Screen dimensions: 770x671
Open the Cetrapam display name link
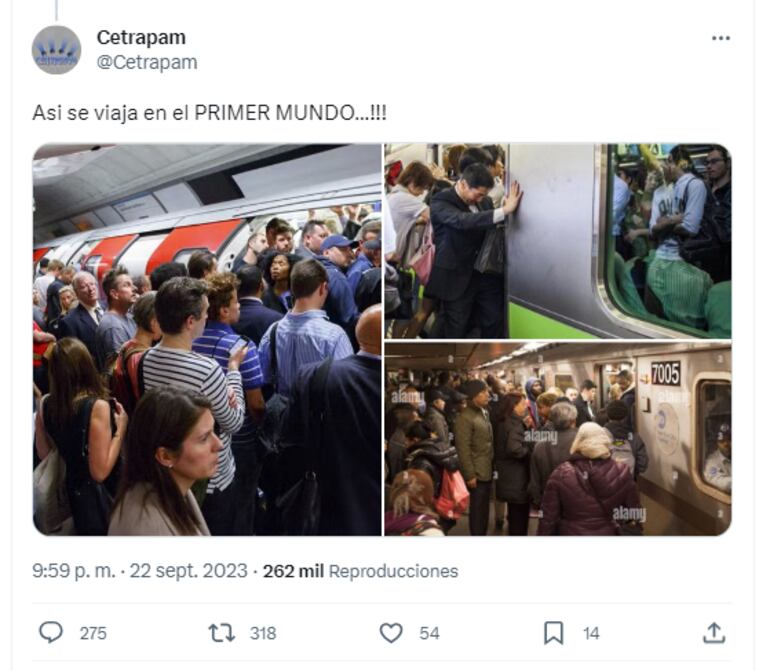coord(141,37)
